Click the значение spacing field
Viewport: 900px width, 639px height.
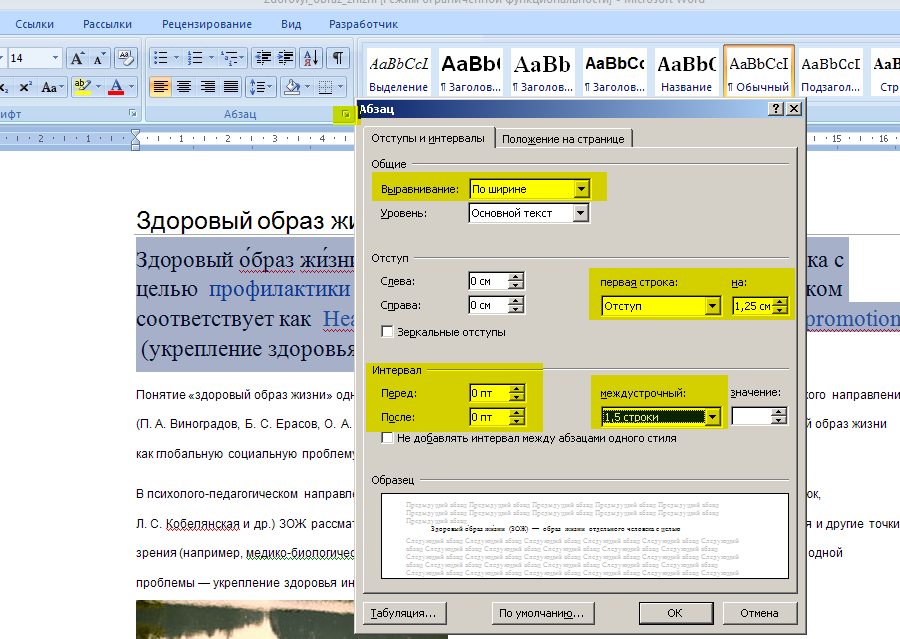752,416
